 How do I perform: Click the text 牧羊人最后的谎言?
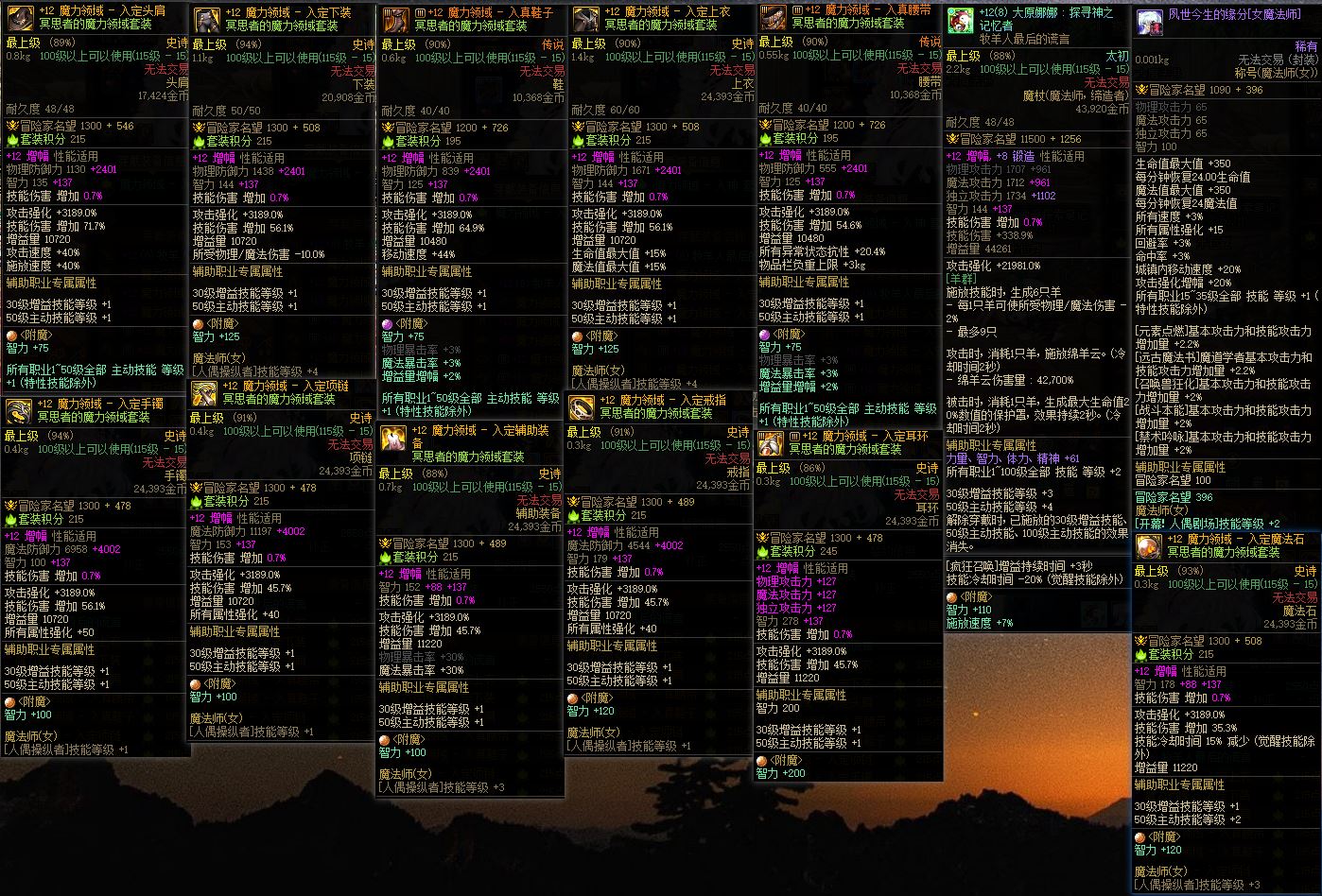[1024, 39]
